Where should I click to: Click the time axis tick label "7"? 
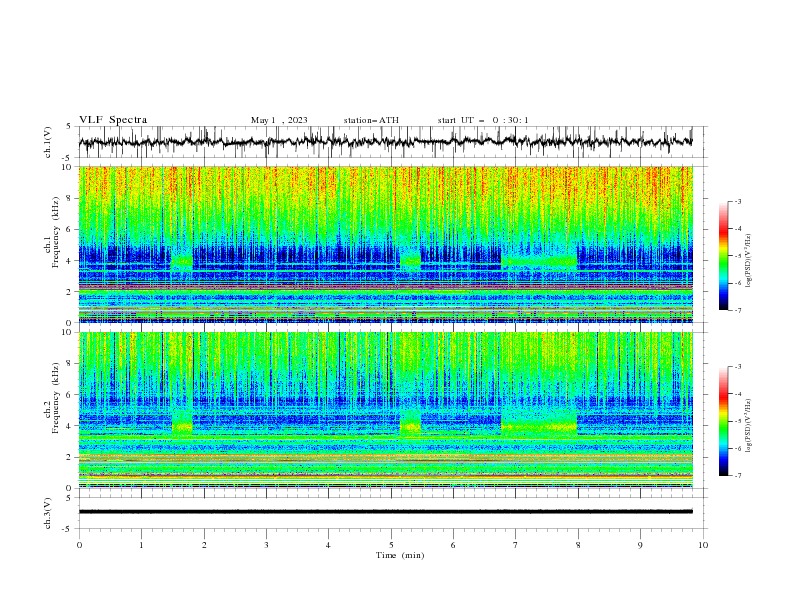[516, 545]
